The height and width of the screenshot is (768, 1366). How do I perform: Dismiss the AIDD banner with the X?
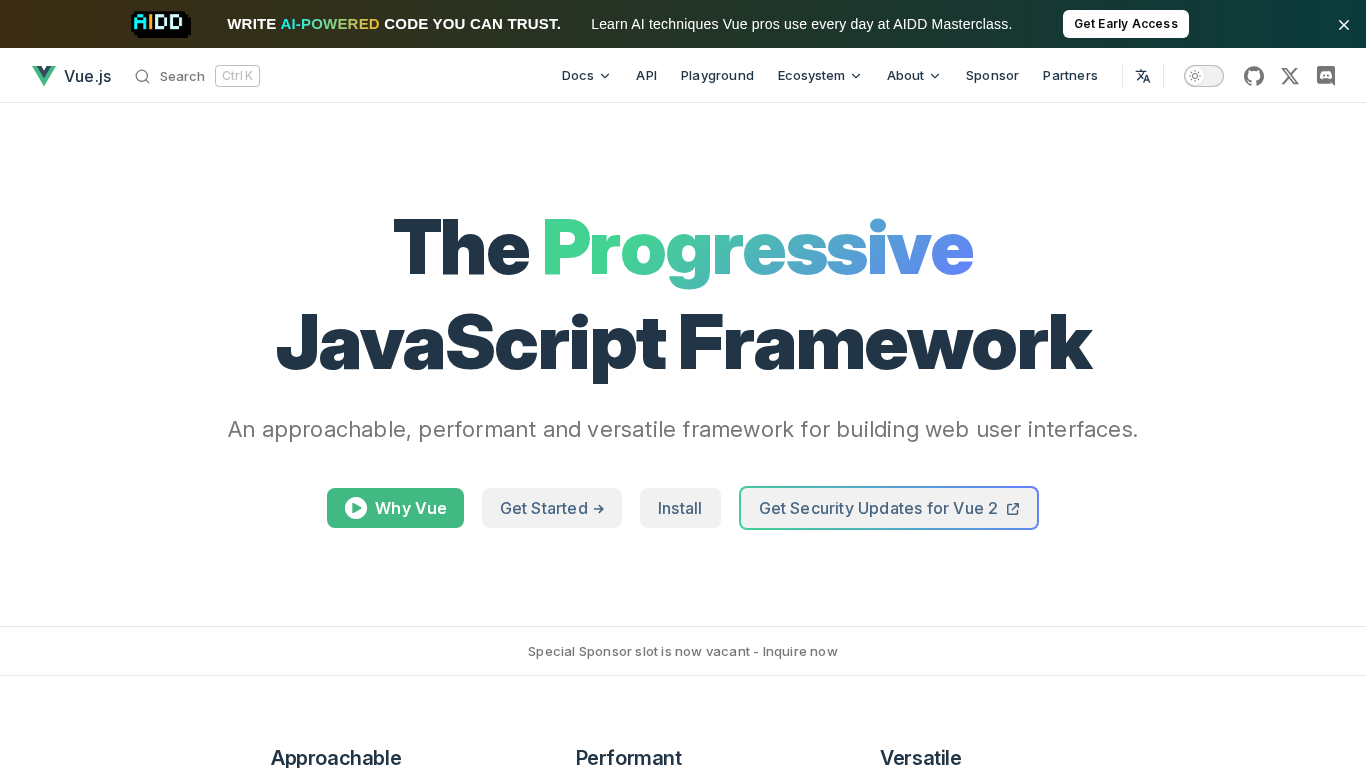(x=1344, y=25)
